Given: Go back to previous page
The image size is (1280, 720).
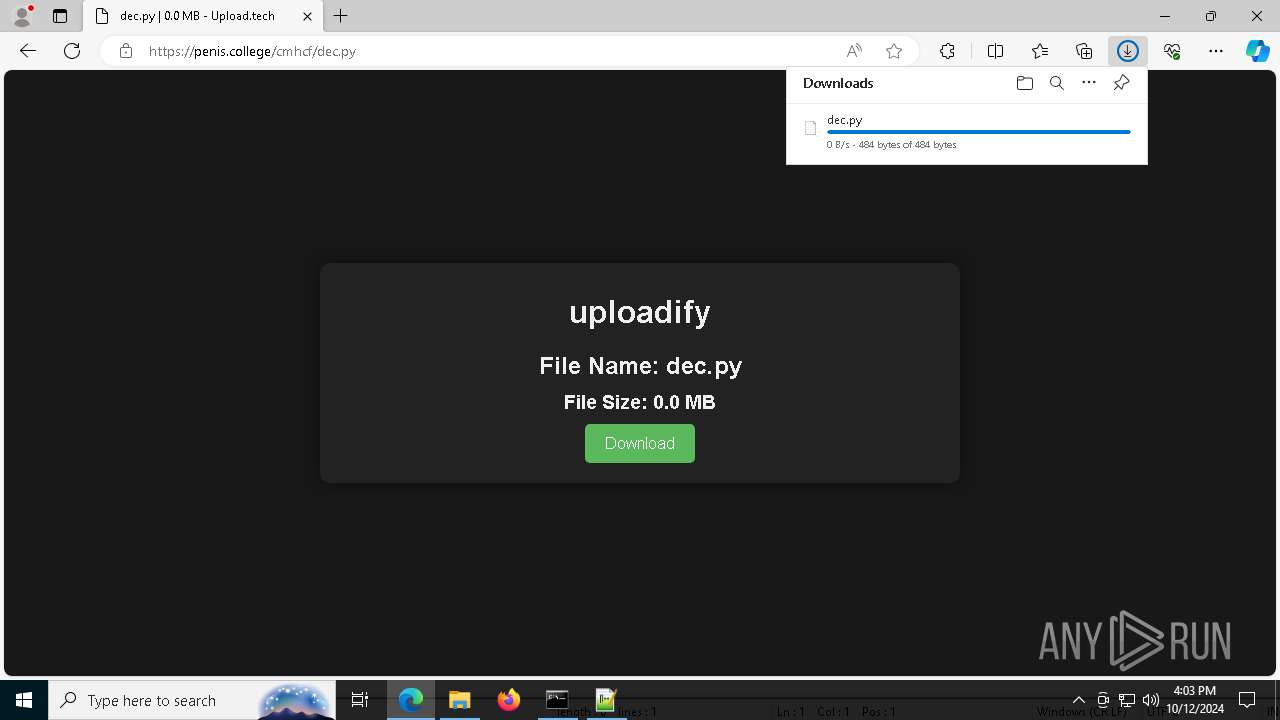Looking at the screenshot, I should click(28, 51).
